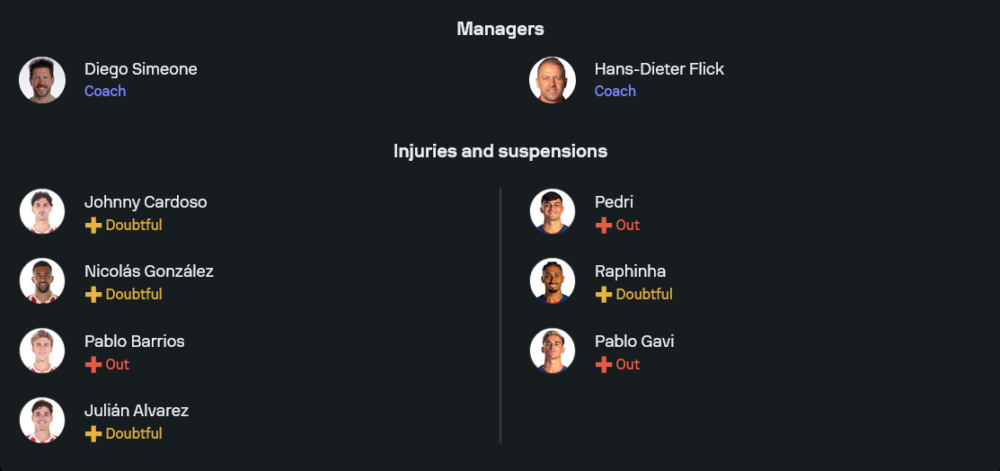The image size is (1000, 471).
Task: Click Julián Alvarez's player avatar
Action: [42, 421]
